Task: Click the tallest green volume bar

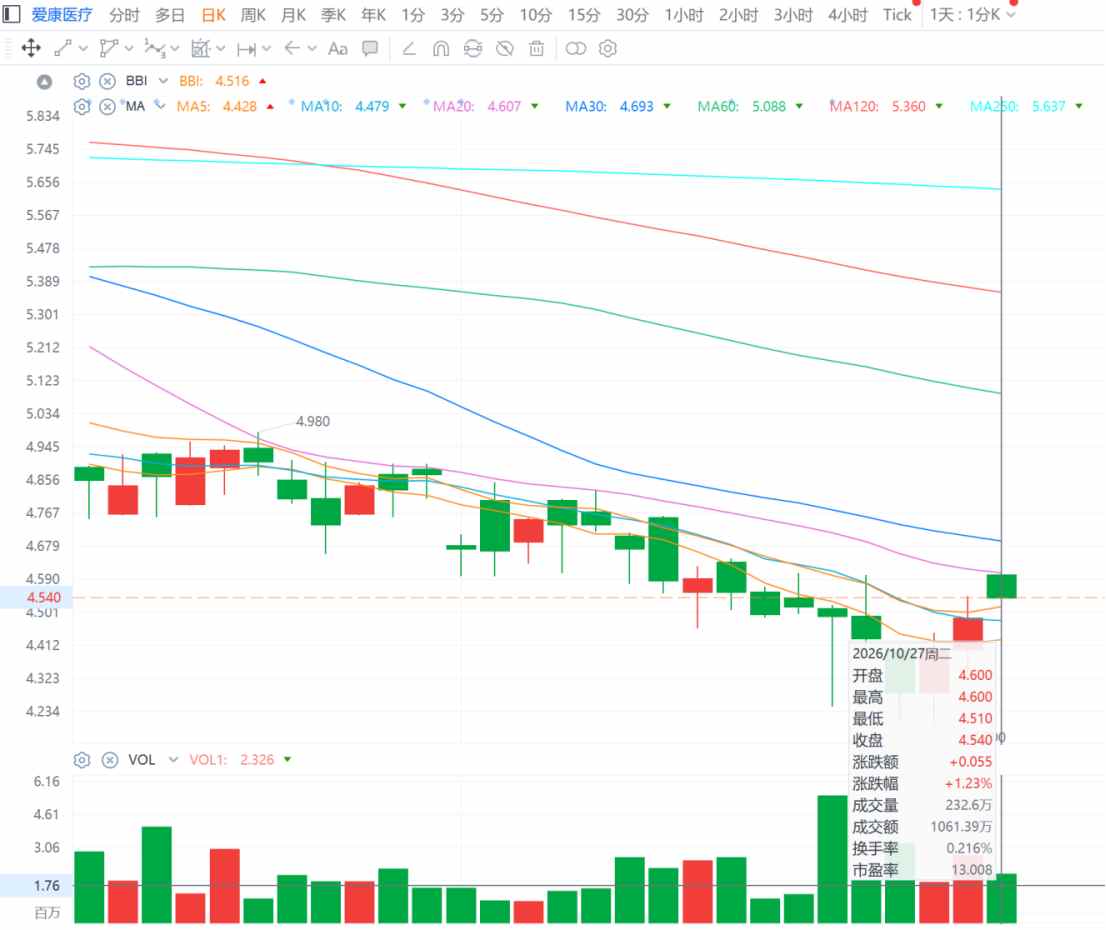Action: (x=832, y=859)
